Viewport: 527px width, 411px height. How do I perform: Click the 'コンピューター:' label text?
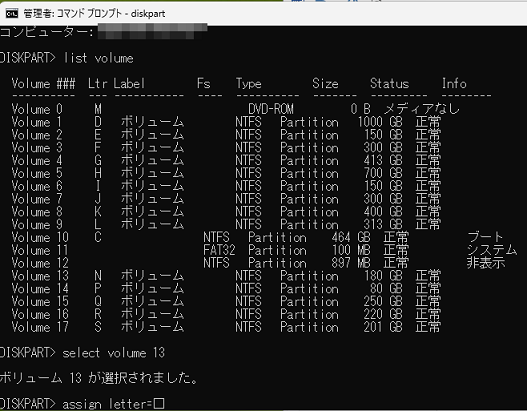(x=47, y=33)
